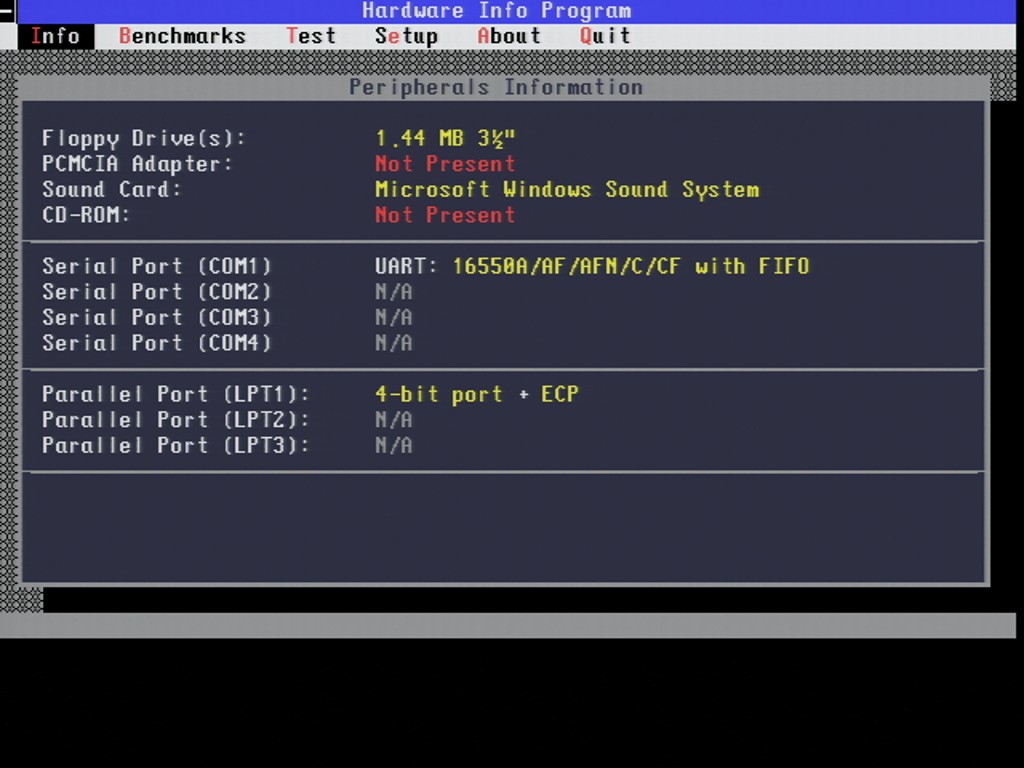
Task: Click Microsoft Windows Sound System value
Action: [x=567, y=189]
